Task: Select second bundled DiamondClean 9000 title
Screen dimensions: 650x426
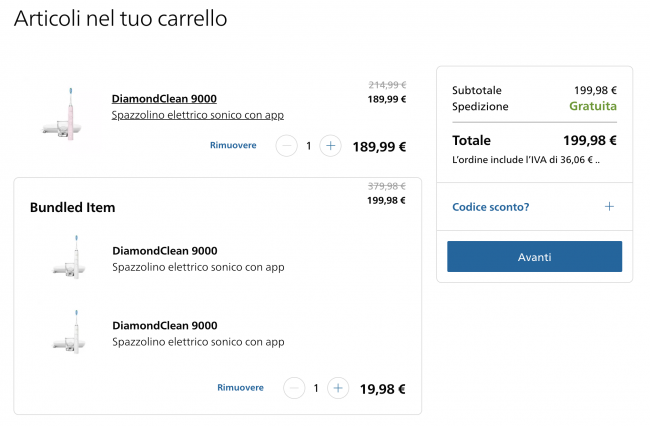Action: click(165, 325)
